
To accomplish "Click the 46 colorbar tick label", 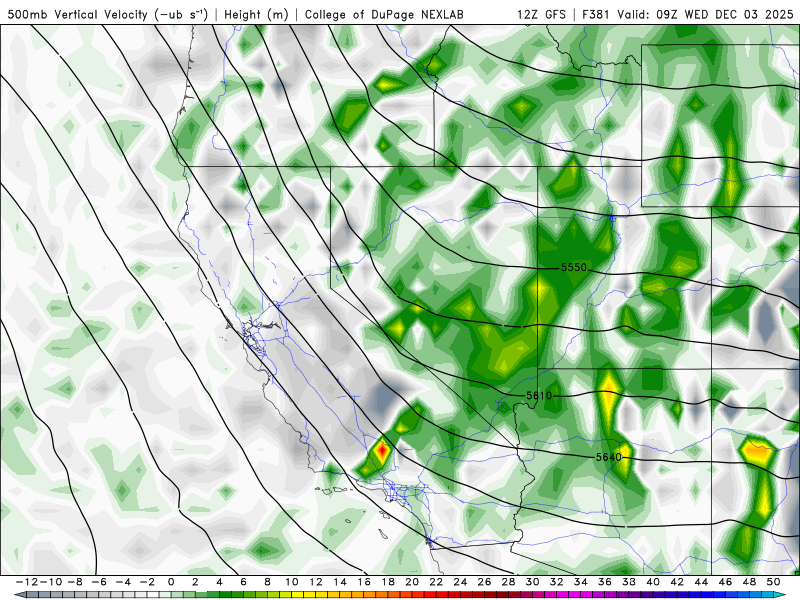I will (x=725, y=582).
